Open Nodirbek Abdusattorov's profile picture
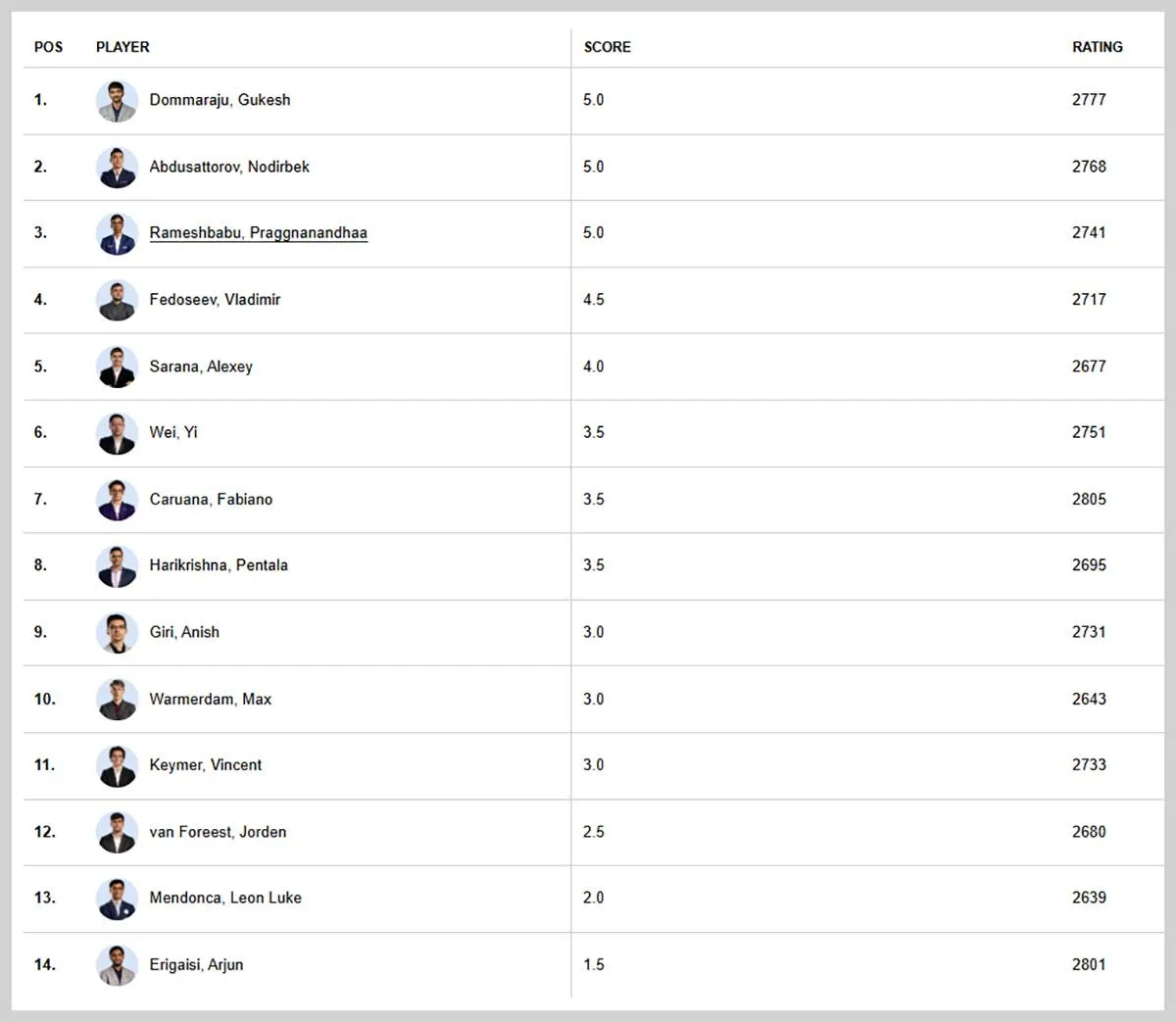The width and height of the screenshot is (1176, 1022). pos(117,167)
